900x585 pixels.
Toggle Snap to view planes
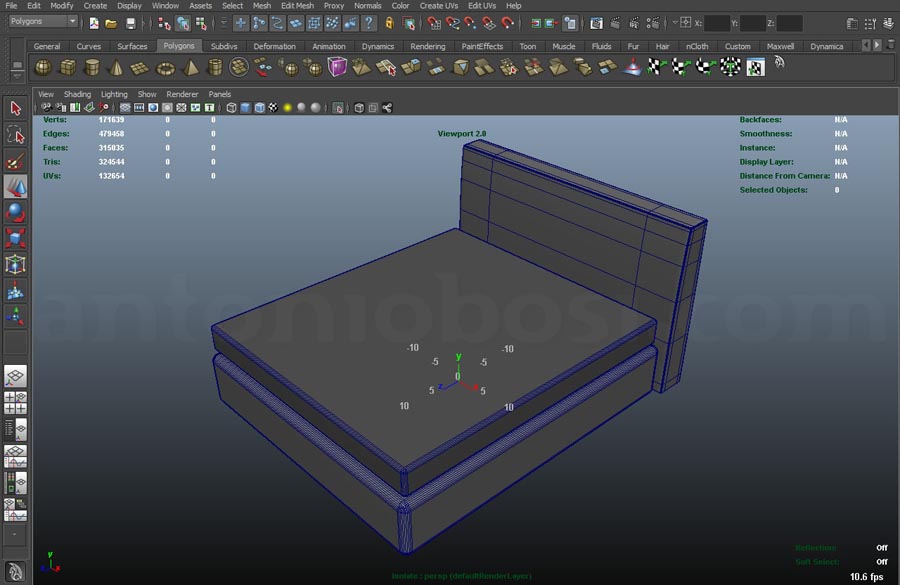(489, 24)
